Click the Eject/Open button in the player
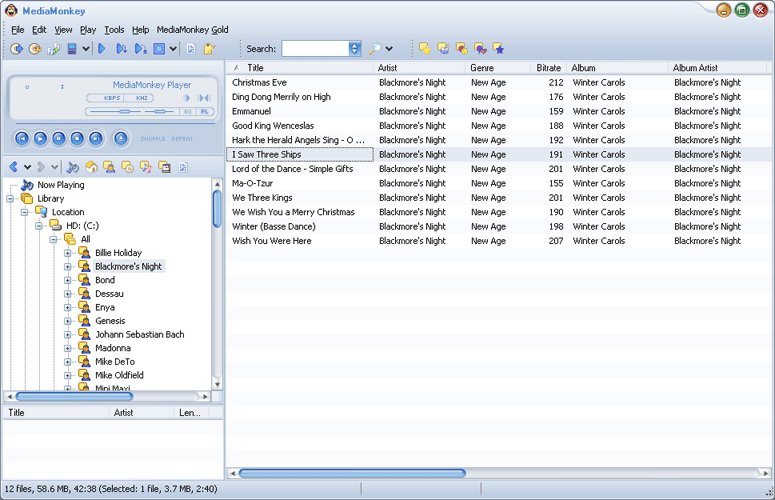 pyautogui.click(x=121, y=138)
